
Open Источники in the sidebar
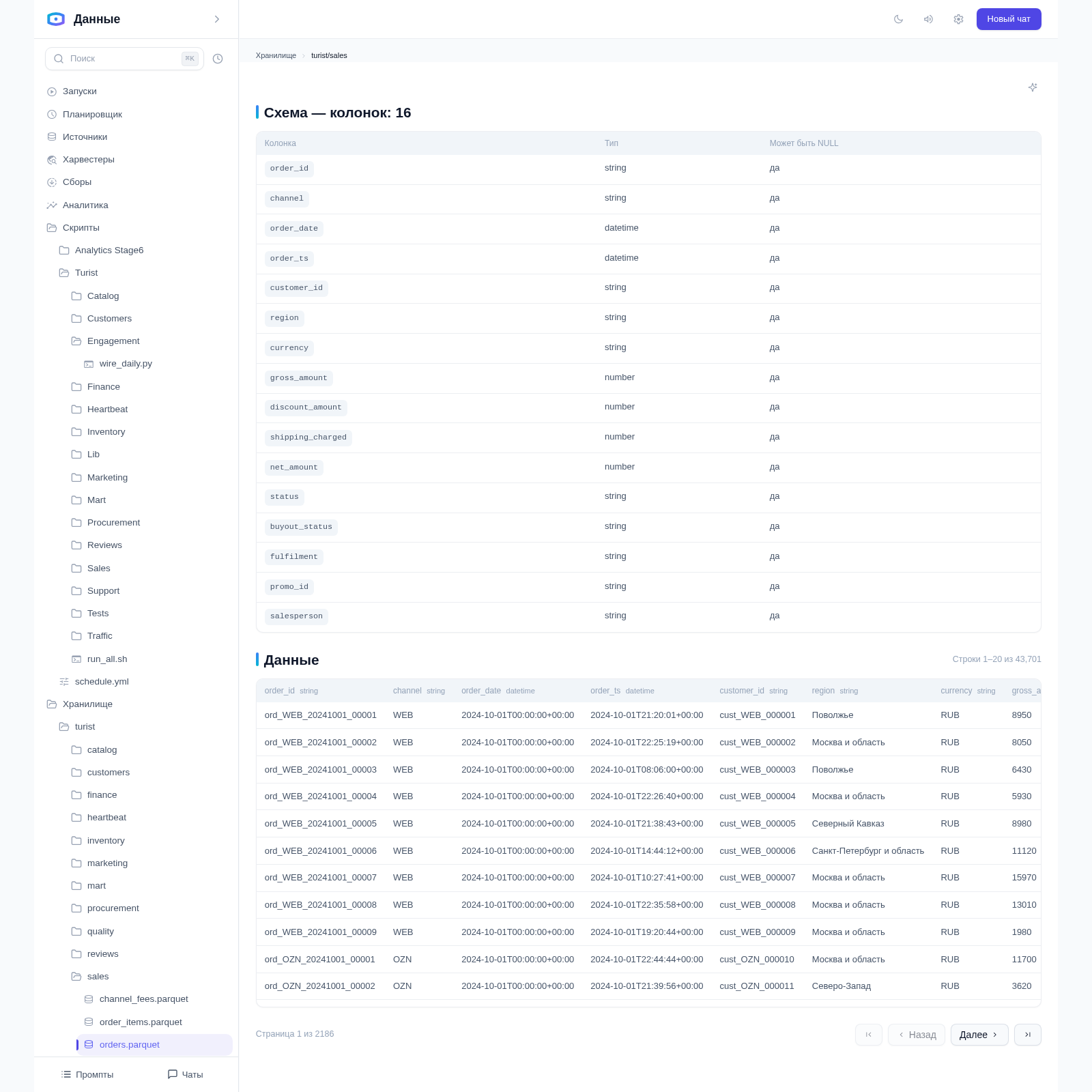click(85, 137)
